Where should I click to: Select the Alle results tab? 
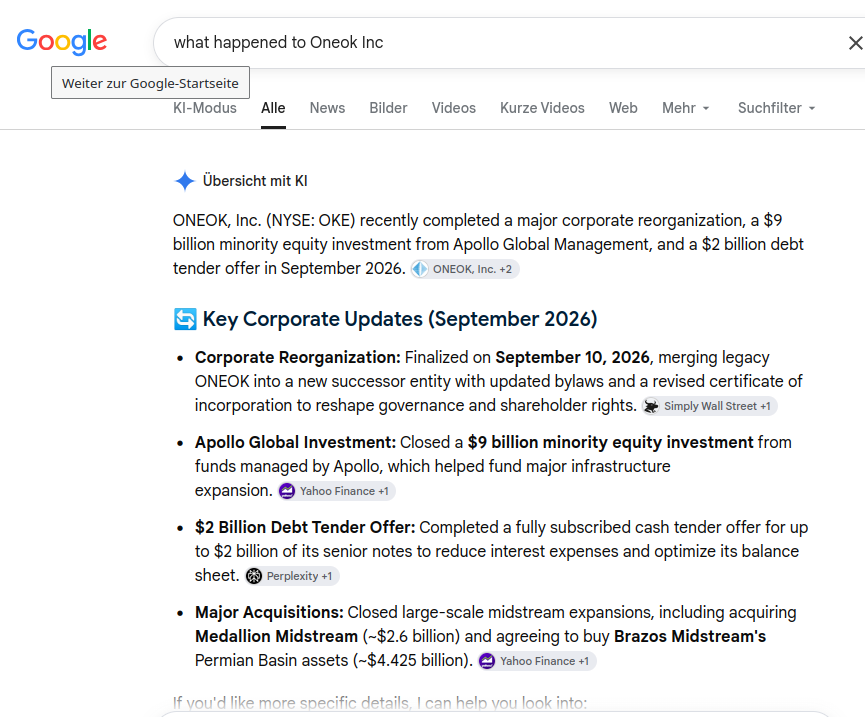pyautogui.click(x=273, y=108)
